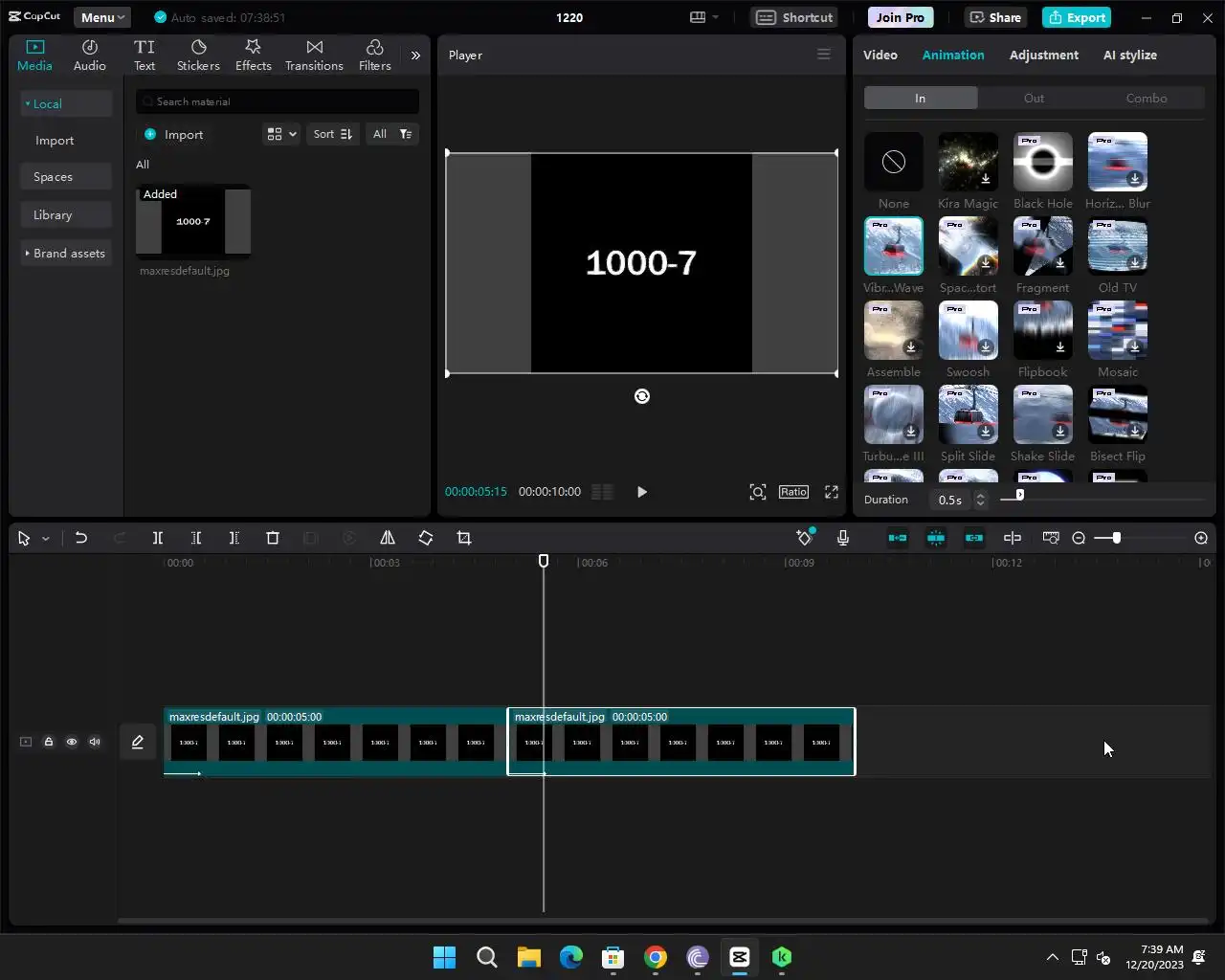This screenshot has height=980, width=1225.
Task: Select the None animation
Action: 894,162
